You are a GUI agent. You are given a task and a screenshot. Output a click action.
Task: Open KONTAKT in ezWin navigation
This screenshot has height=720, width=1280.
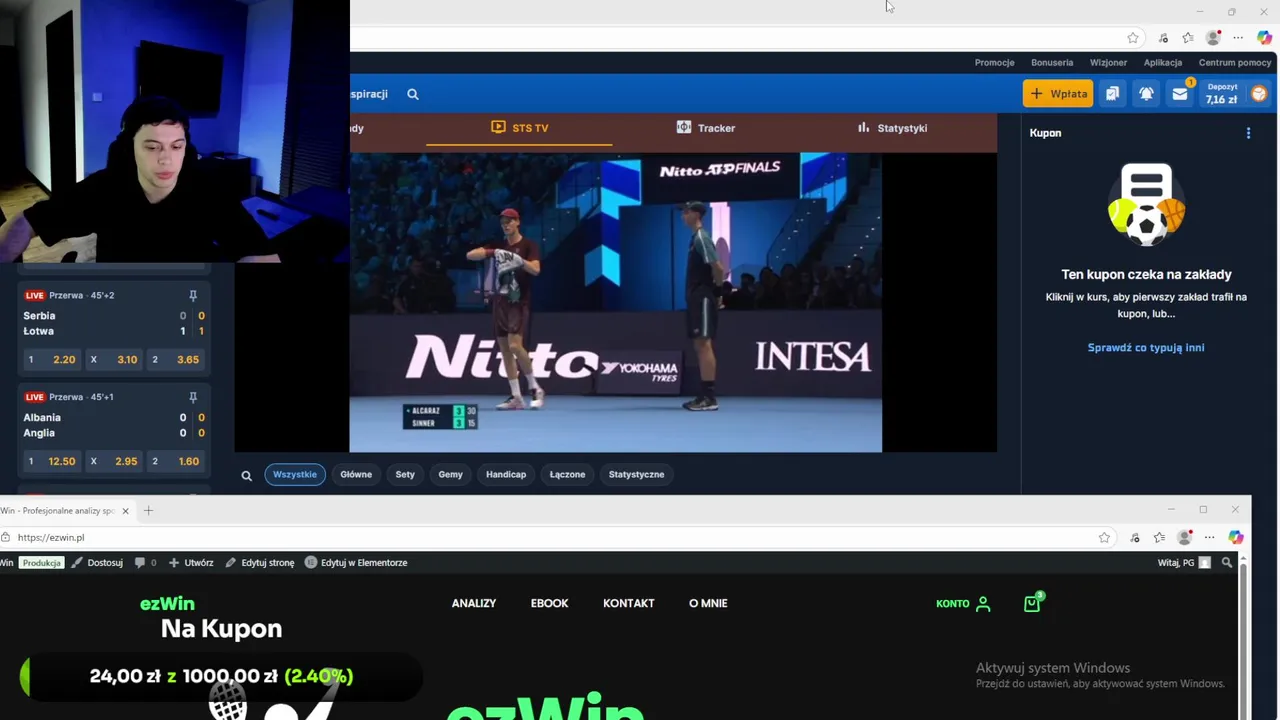click(x=629, y=604)
